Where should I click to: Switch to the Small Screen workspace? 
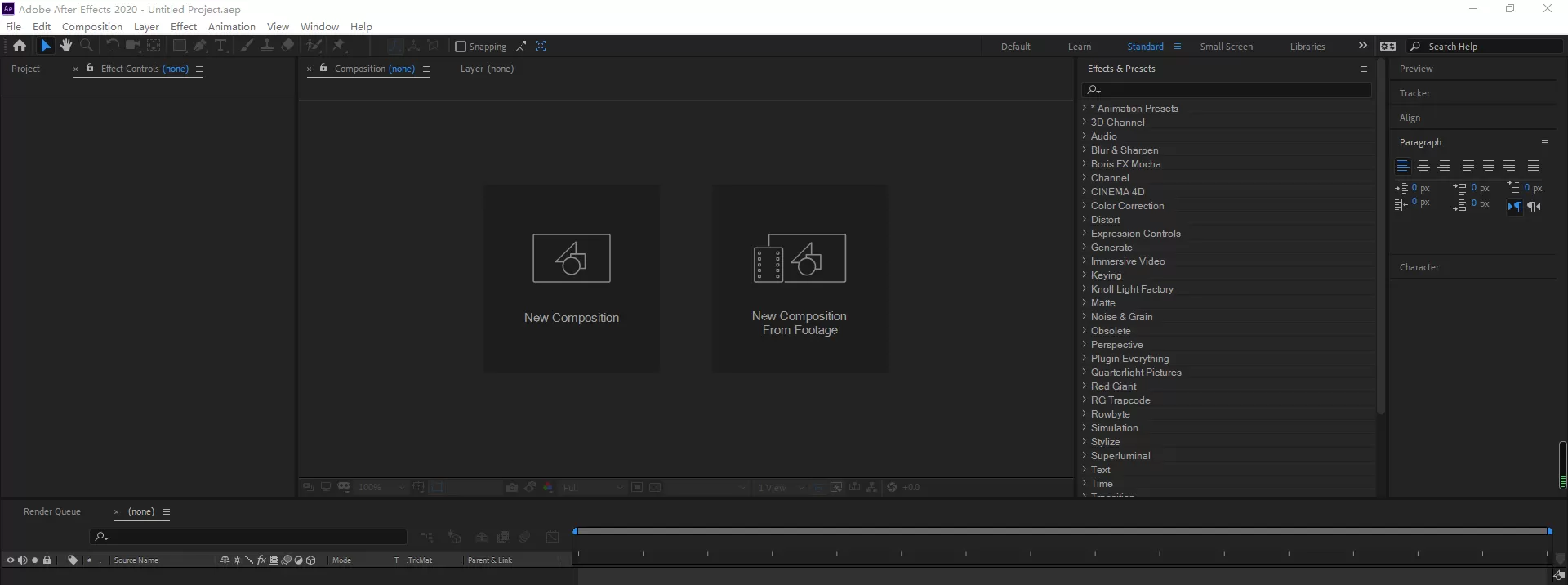(x=1226, y=47)
